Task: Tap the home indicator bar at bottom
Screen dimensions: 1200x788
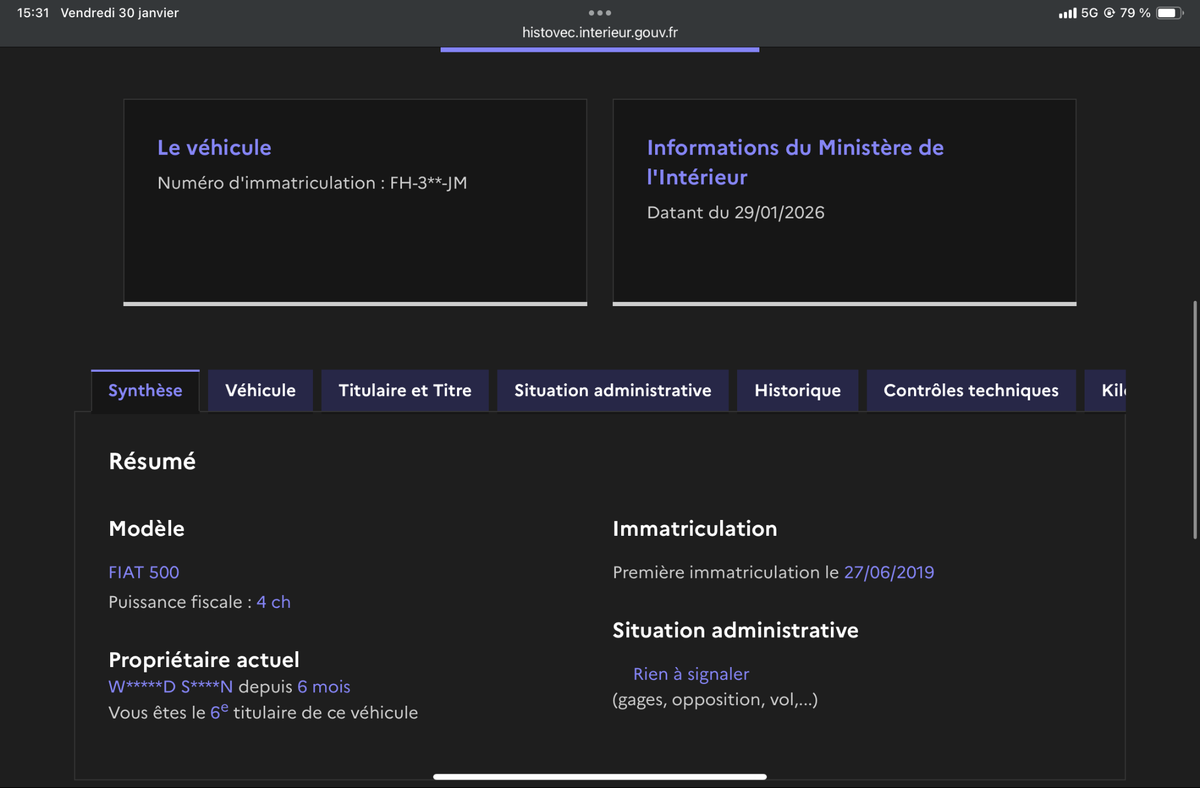Action: pyautogui.click(x=600, y=776)
